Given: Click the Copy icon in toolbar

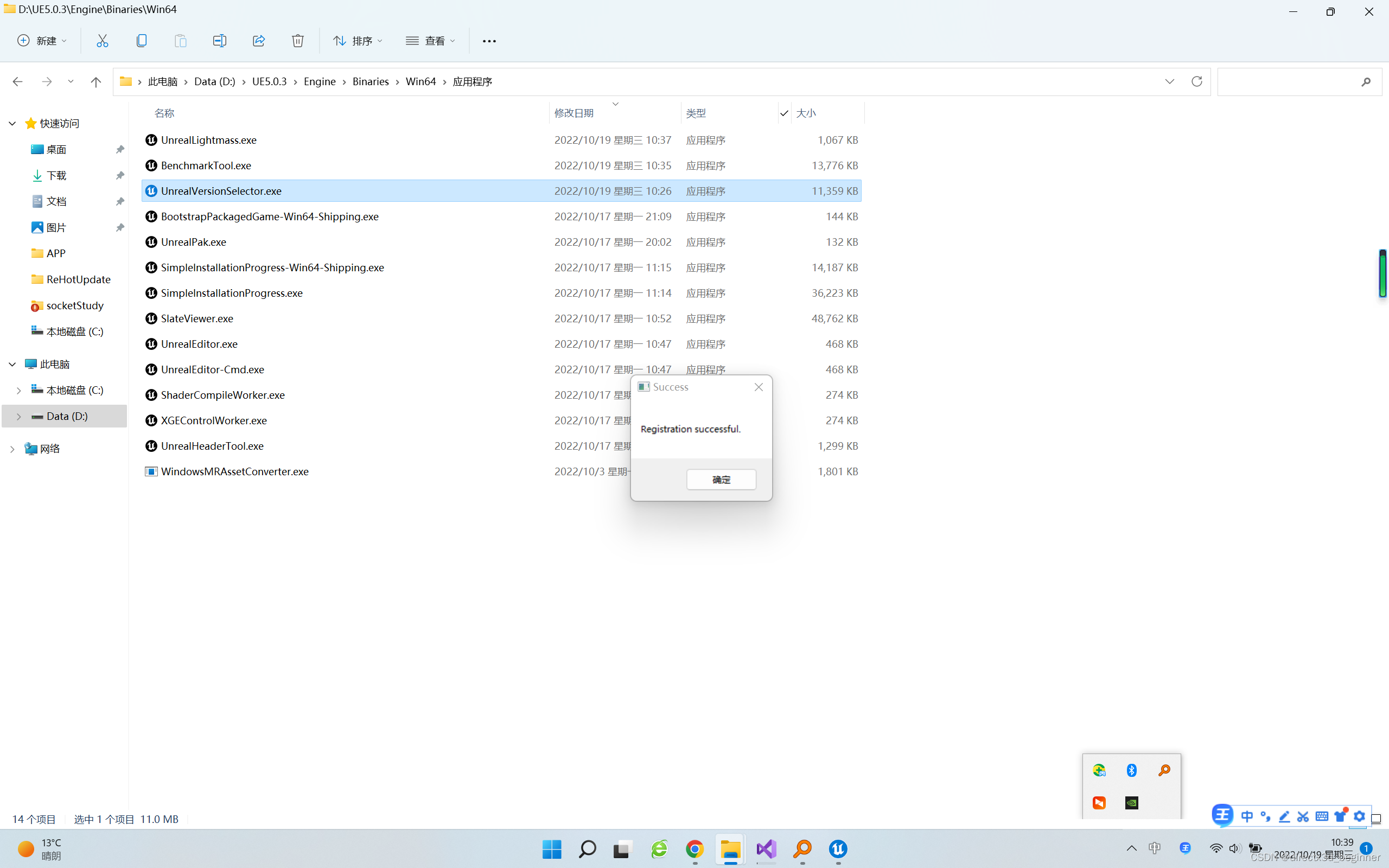Looking at the screenshot, I should click(141, 41).
